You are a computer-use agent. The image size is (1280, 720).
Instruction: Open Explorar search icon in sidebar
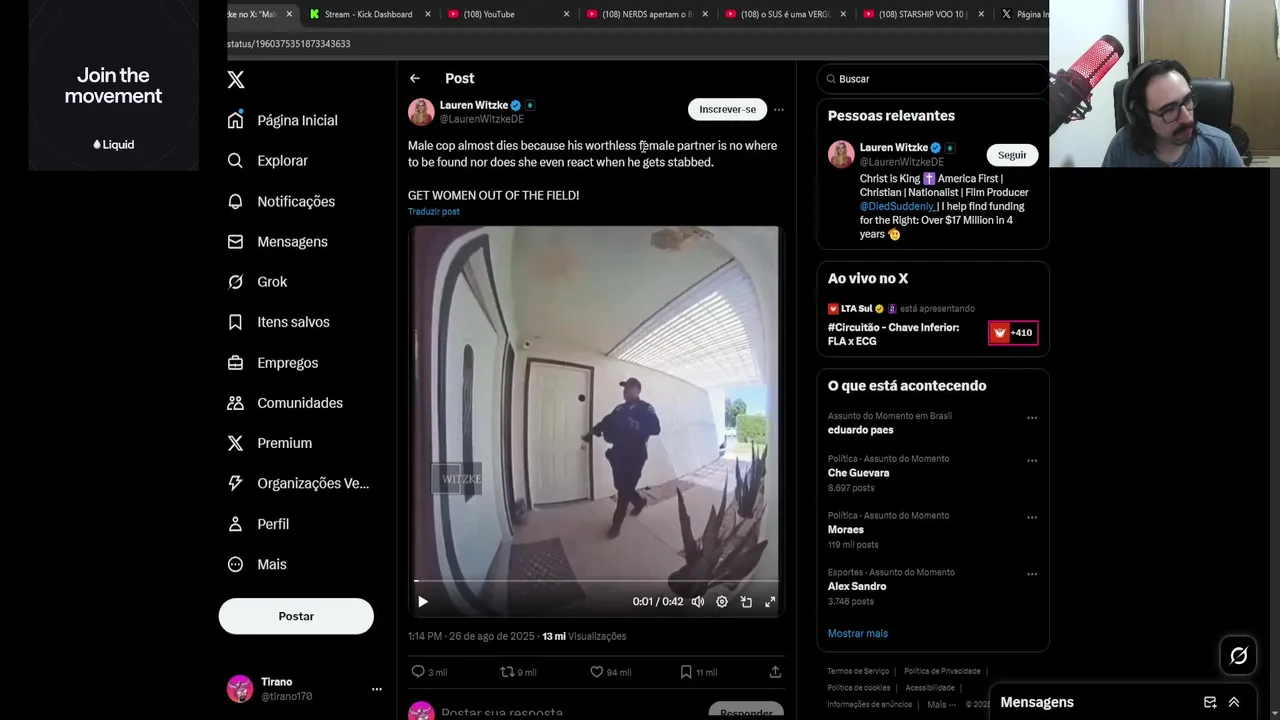point(235,161)
